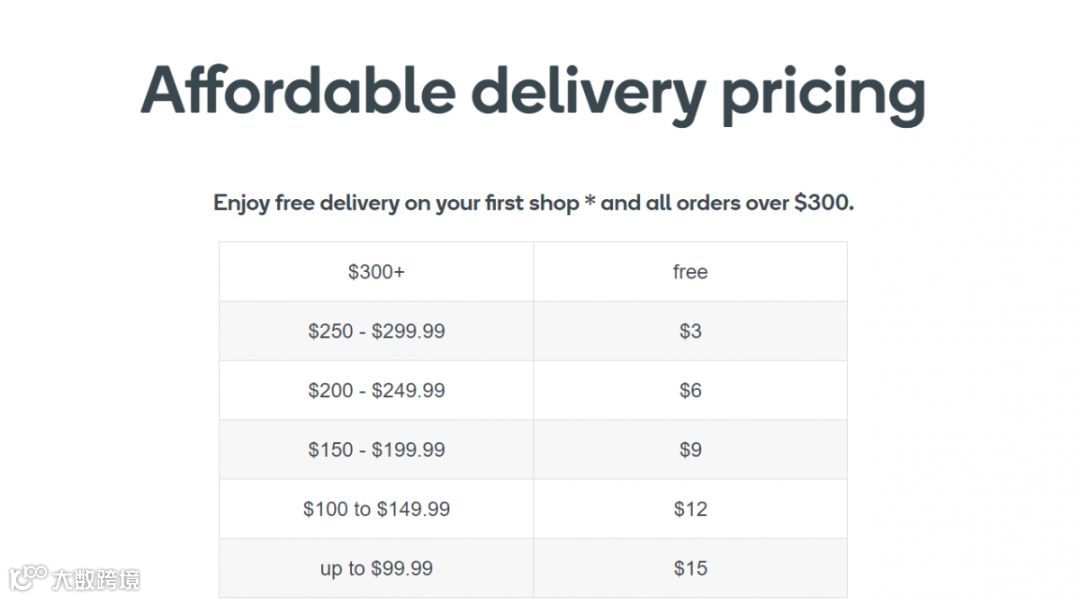Click the word "Affordable" in the heading

point(298,91)
